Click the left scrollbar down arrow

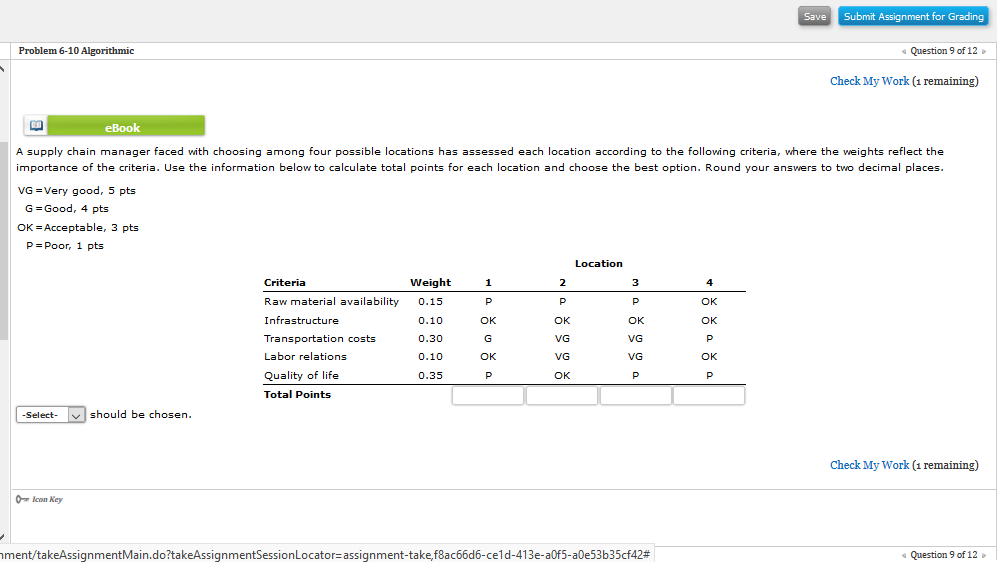[x=3, y=537]
